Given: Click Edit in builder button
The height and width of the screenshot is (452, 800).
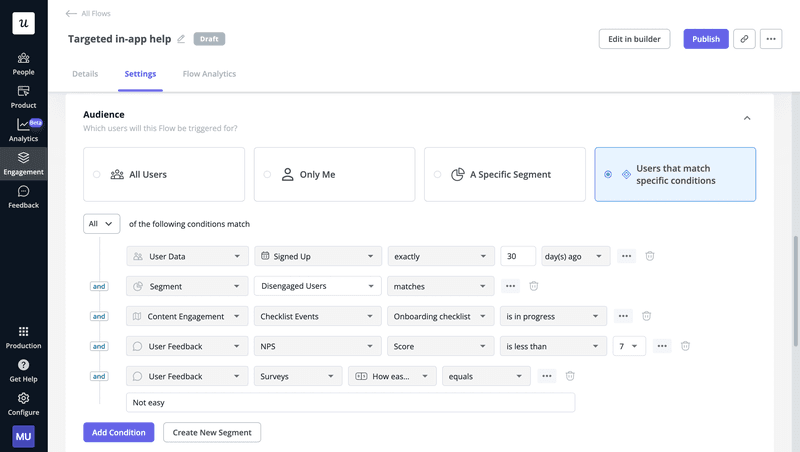Looking at the screenshot, I should click(634, 39).
